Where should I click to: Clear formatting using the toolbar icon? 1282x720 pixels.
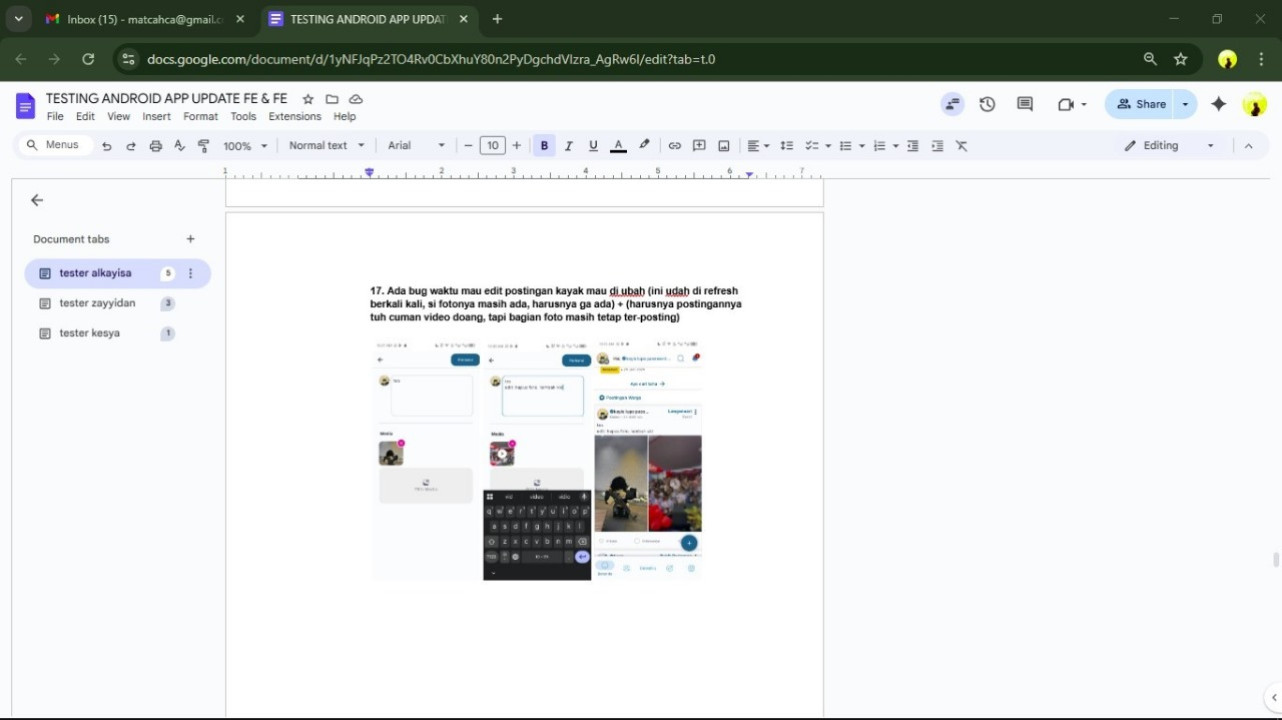[x=961, y=146]
